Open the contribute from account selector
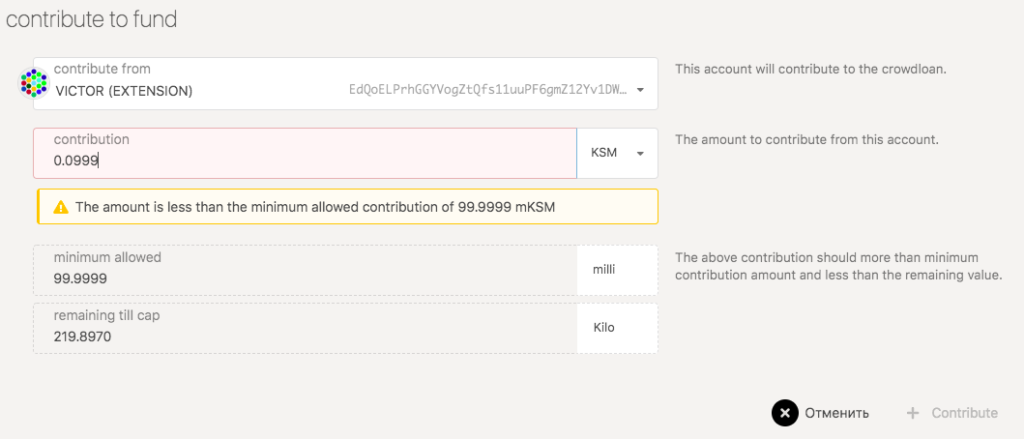 (x=345, y=83)
